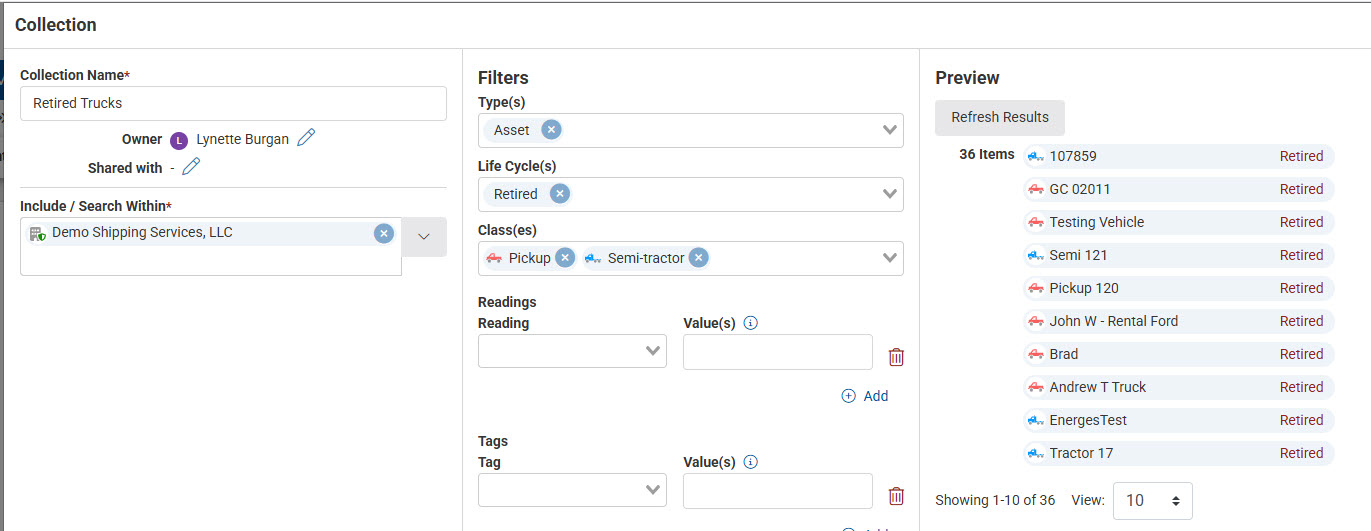Image resolution: width=1371 pixels, height=531 pixels.
Task: Click truck icon beside Tractor 17
Action: click(x=1036, y=453)
